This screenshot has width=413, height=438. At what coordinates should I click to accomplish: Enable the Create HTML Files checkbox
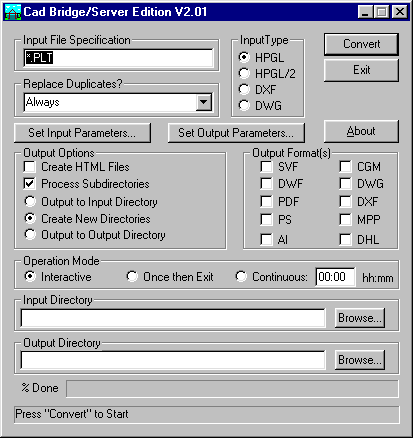click(30, 167)
